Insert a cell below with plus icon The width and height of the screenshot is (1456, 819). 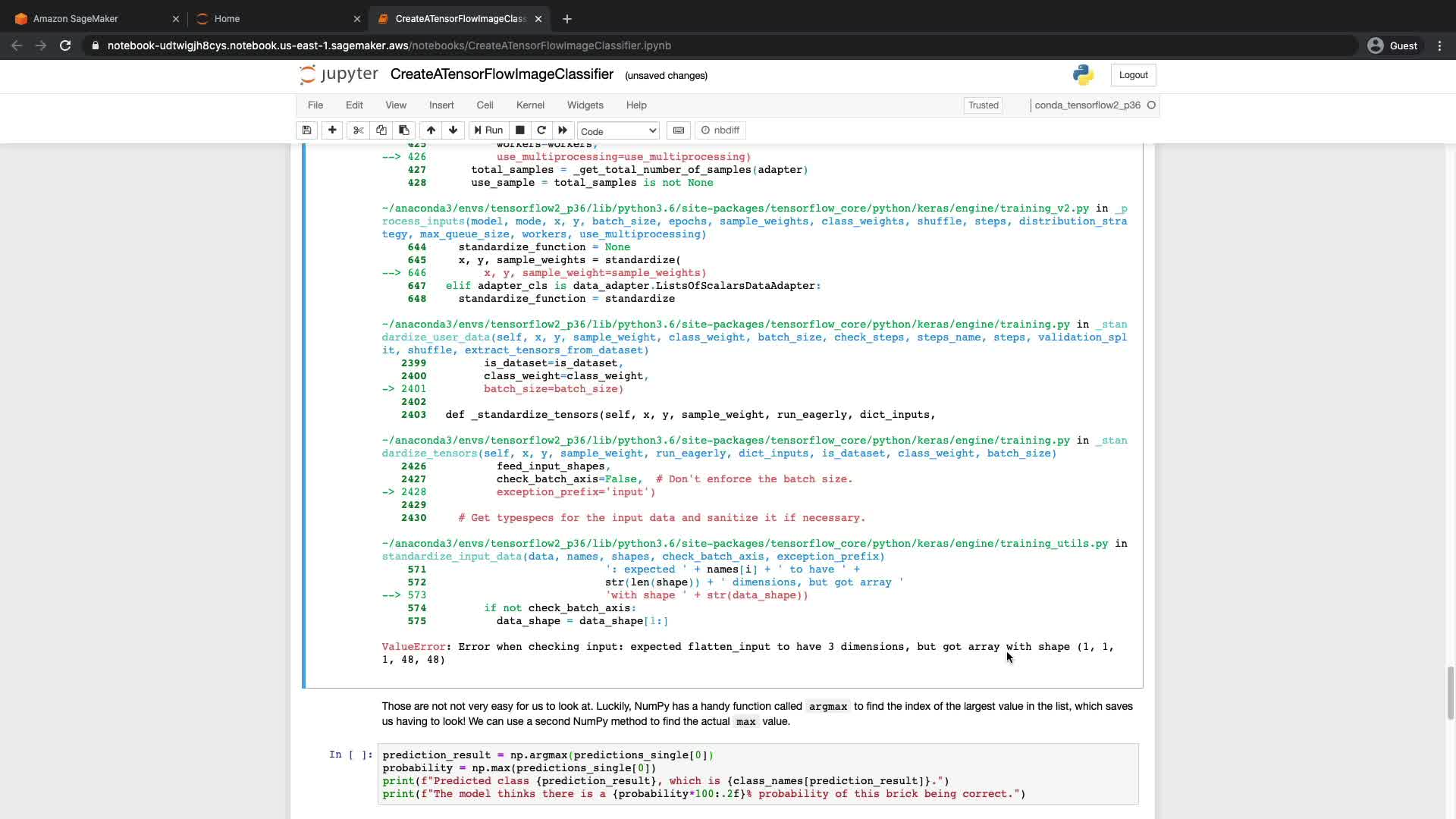coord(332,130)
